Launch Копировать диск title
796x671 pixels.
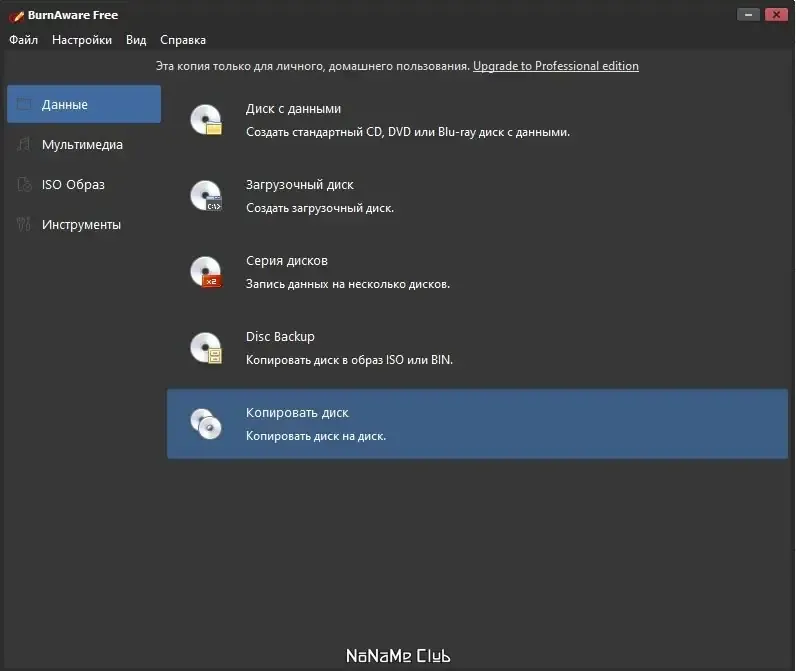297,413
